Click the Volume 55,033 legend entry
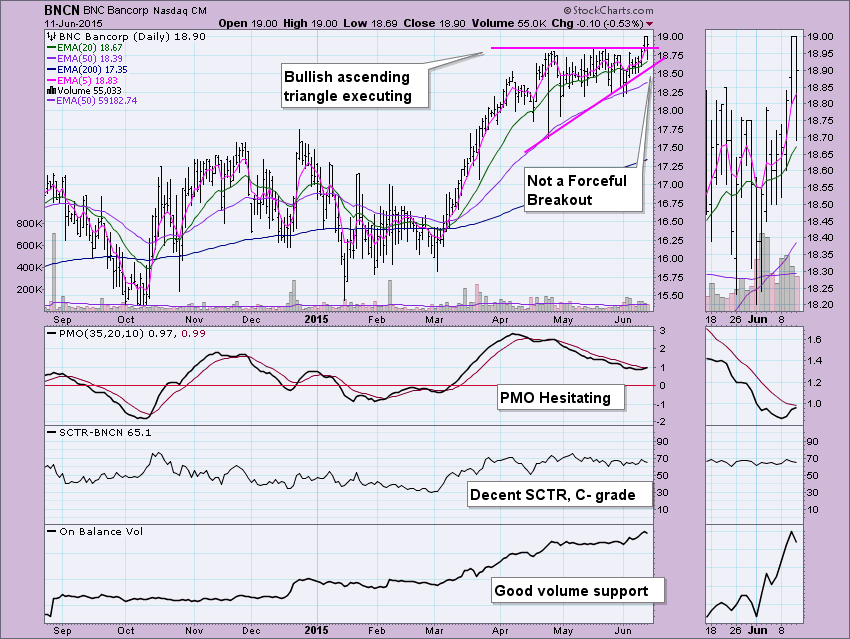Image resolution: width=850 pixels, height=639 pixels. coord(85,91)
